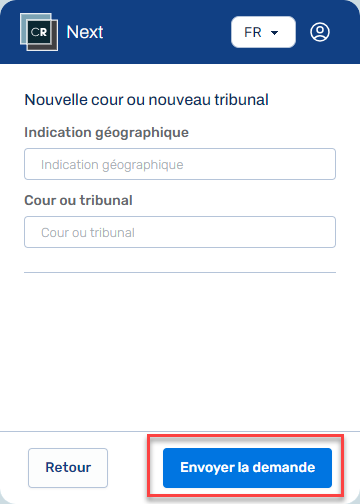Open the user account profile icon
Viewport: 360px width, 504px height.
(x=320, y=32)
